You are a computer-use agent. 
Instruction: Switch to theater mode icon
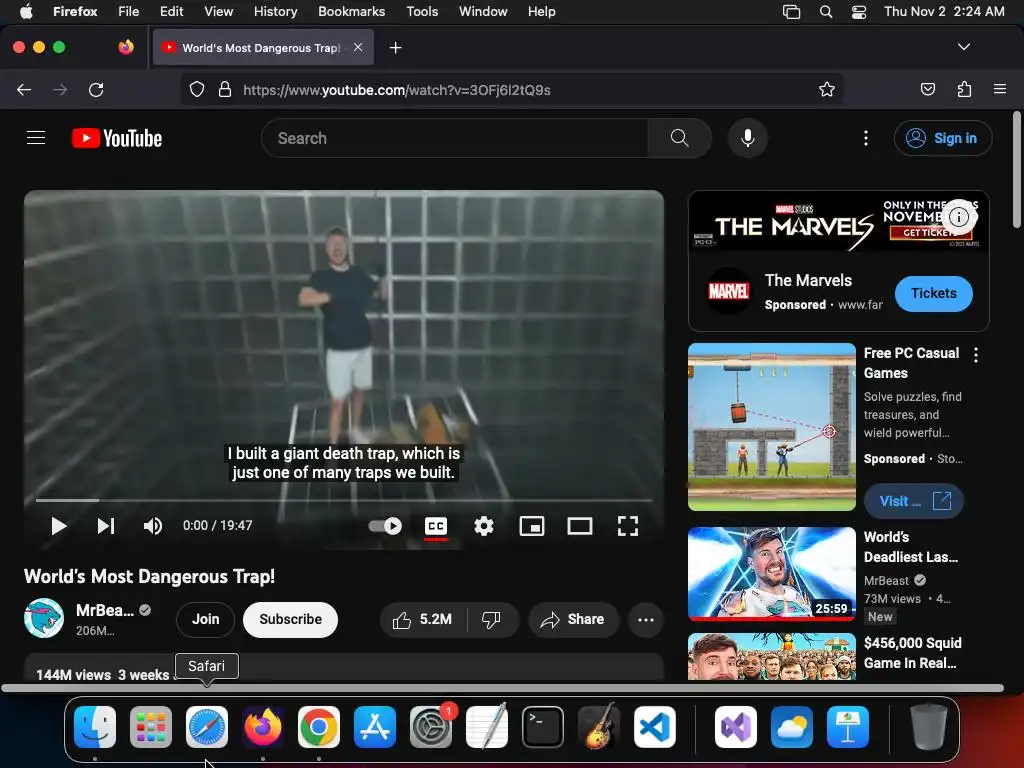[579, 526]
